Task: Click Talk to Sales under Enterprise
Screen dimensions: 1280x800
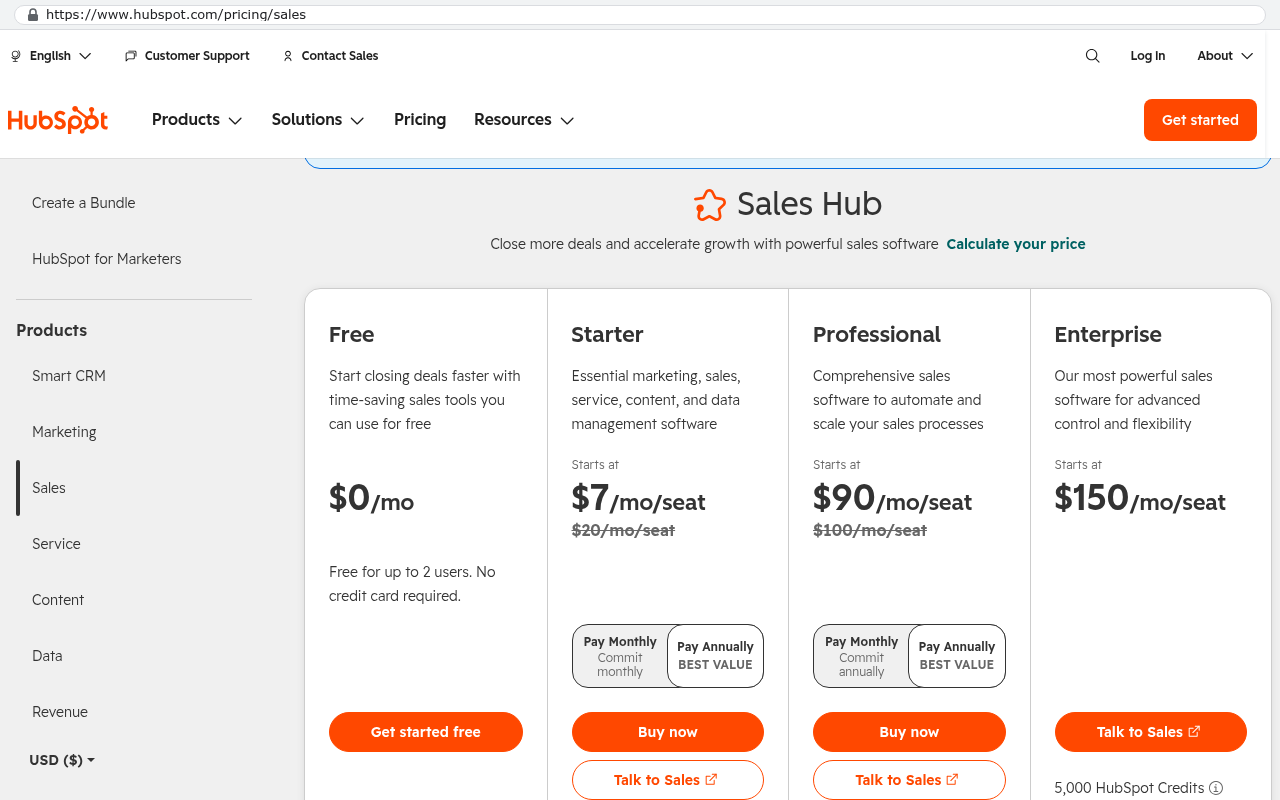Action: pos(1151,732)
